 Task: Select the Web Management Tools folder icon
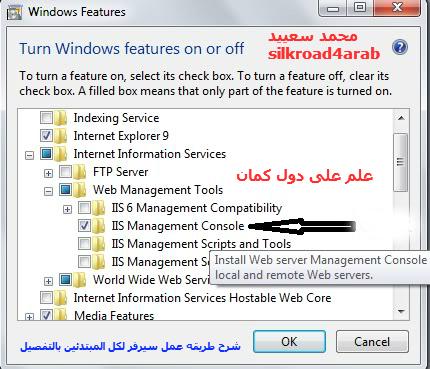click(80, 190)
